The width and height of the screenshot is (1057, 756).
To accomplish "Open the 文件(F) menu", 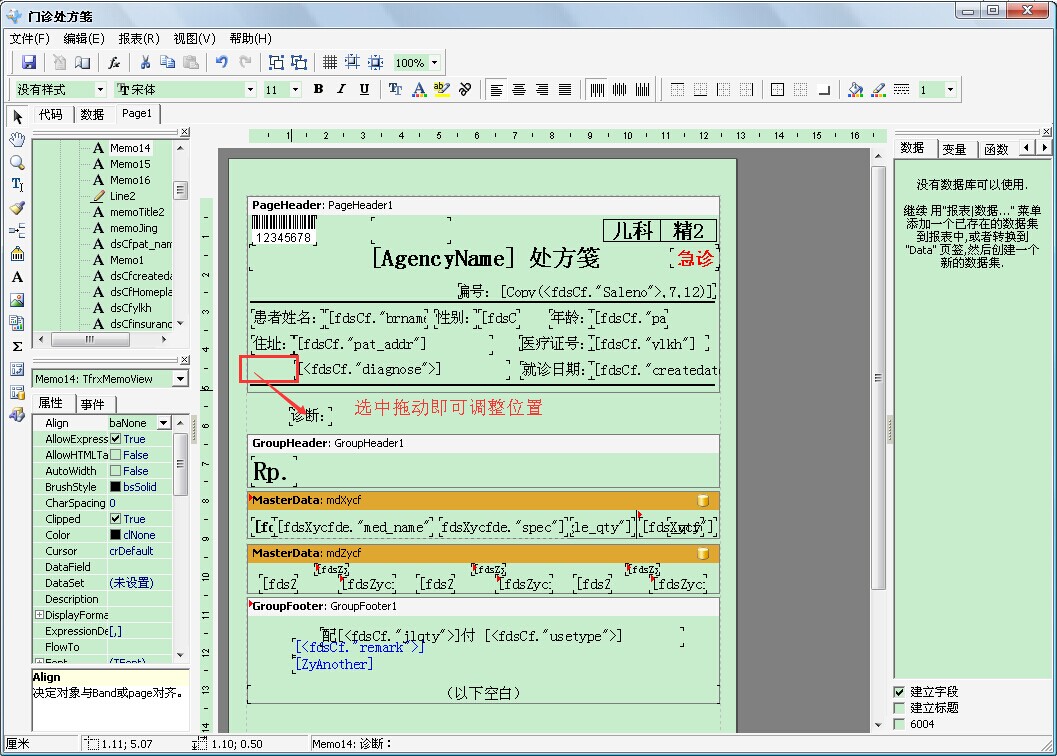I will [30, 38].
